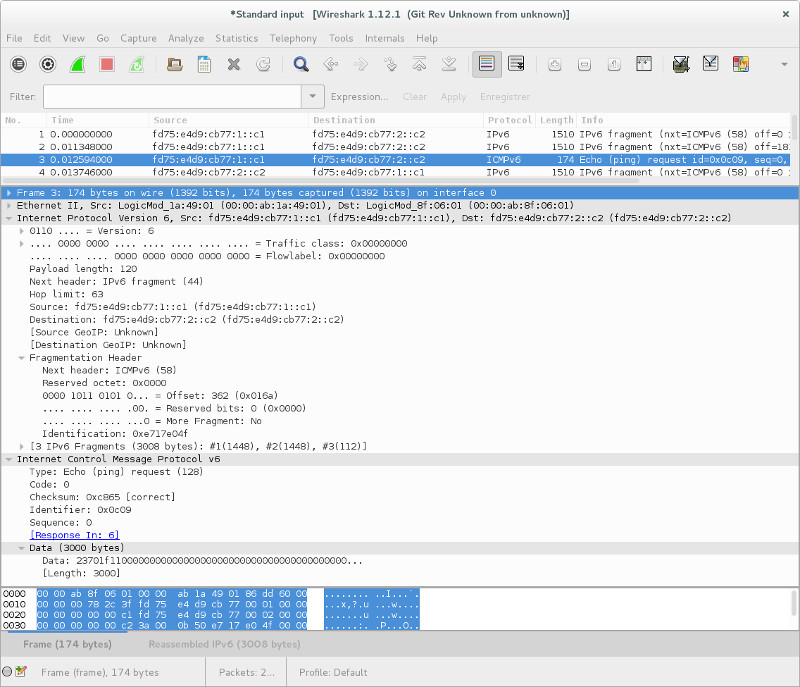The width and height of the screenshot is (800, 687).
Task: Go forward in packet history
Action: [360, 64]
